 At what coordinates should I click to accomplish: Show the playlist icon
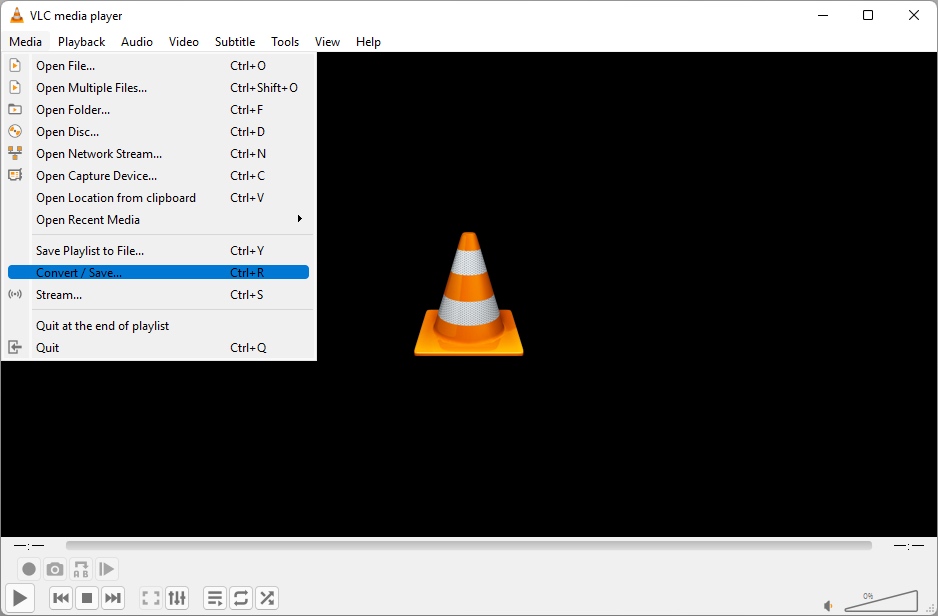[214, 597]
